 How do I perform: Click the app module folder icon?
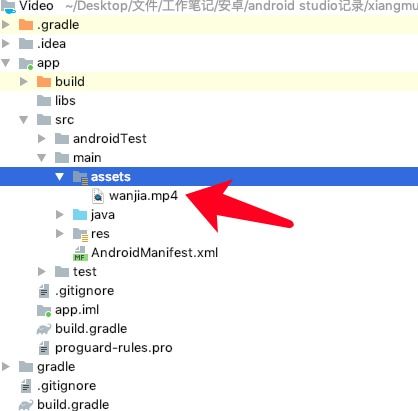(26, 63)
